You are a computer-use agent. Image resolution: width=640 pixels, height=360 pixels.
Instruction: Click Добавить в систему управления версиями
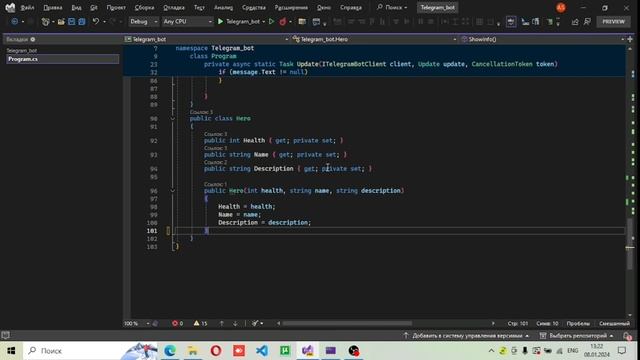tap(467, 336)
